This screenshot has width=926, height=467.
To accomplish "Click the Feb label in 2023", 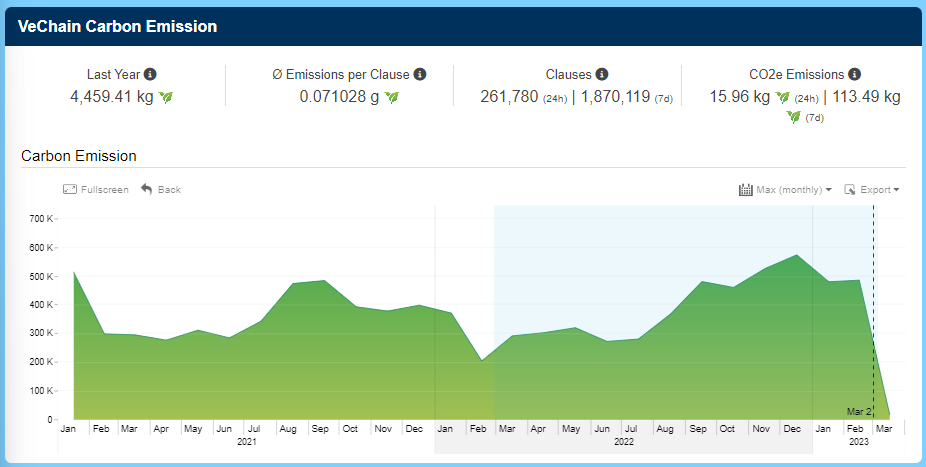I will coord(855,429).
